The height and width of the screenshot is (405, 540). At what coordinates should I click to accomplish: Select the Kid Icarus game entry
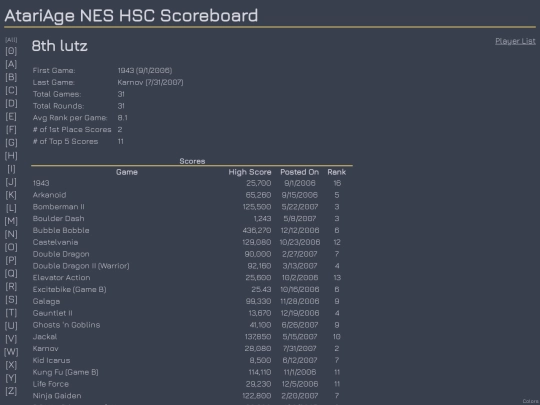[x=51, y=360]
